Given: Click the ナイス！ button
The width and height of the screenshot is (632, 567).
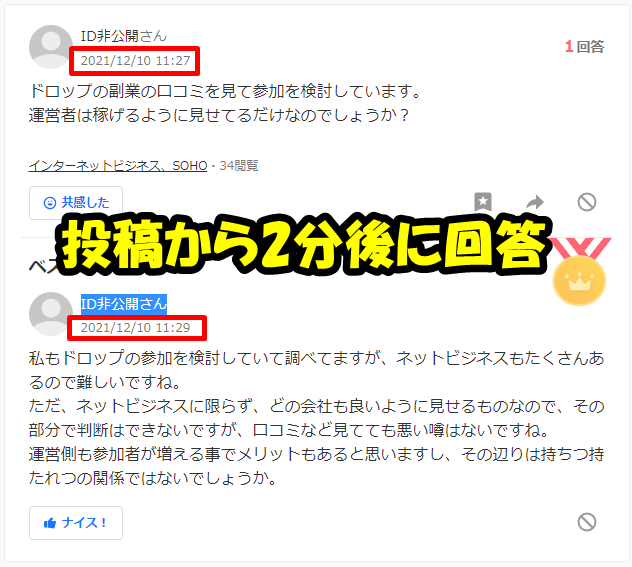Looking at the screenshot, I should click(76, 523).
